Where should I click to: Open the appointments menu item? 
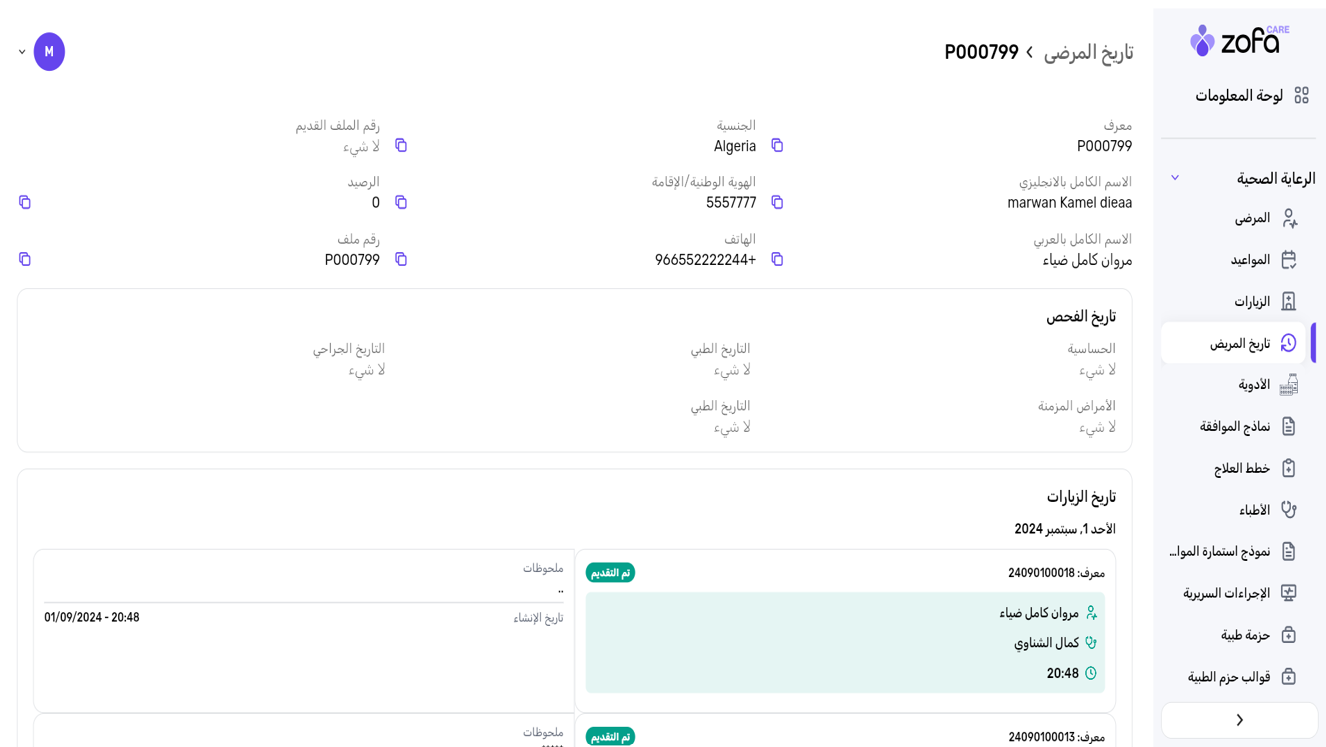(x=1250, y=260)
